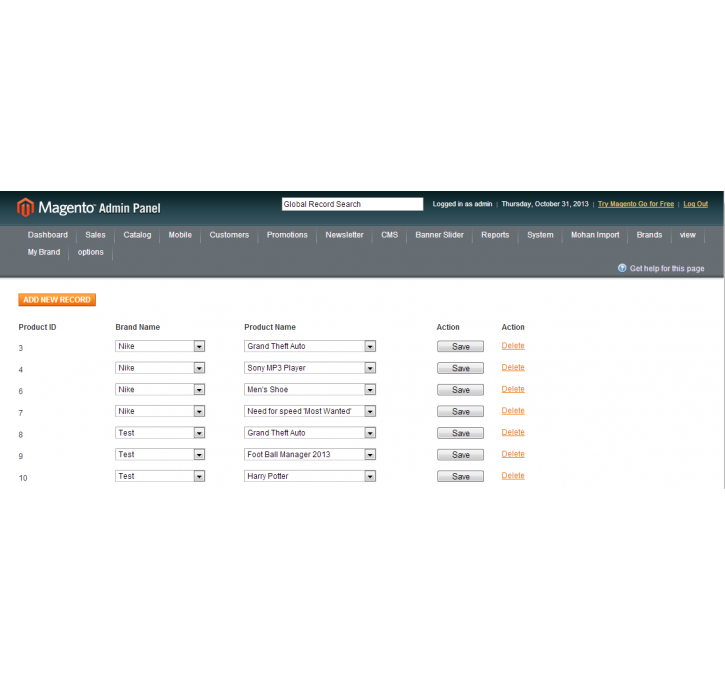Viewport: 725px width, 680px height.
Task: Open the Brands menu
Action: (x=649, y=235)
